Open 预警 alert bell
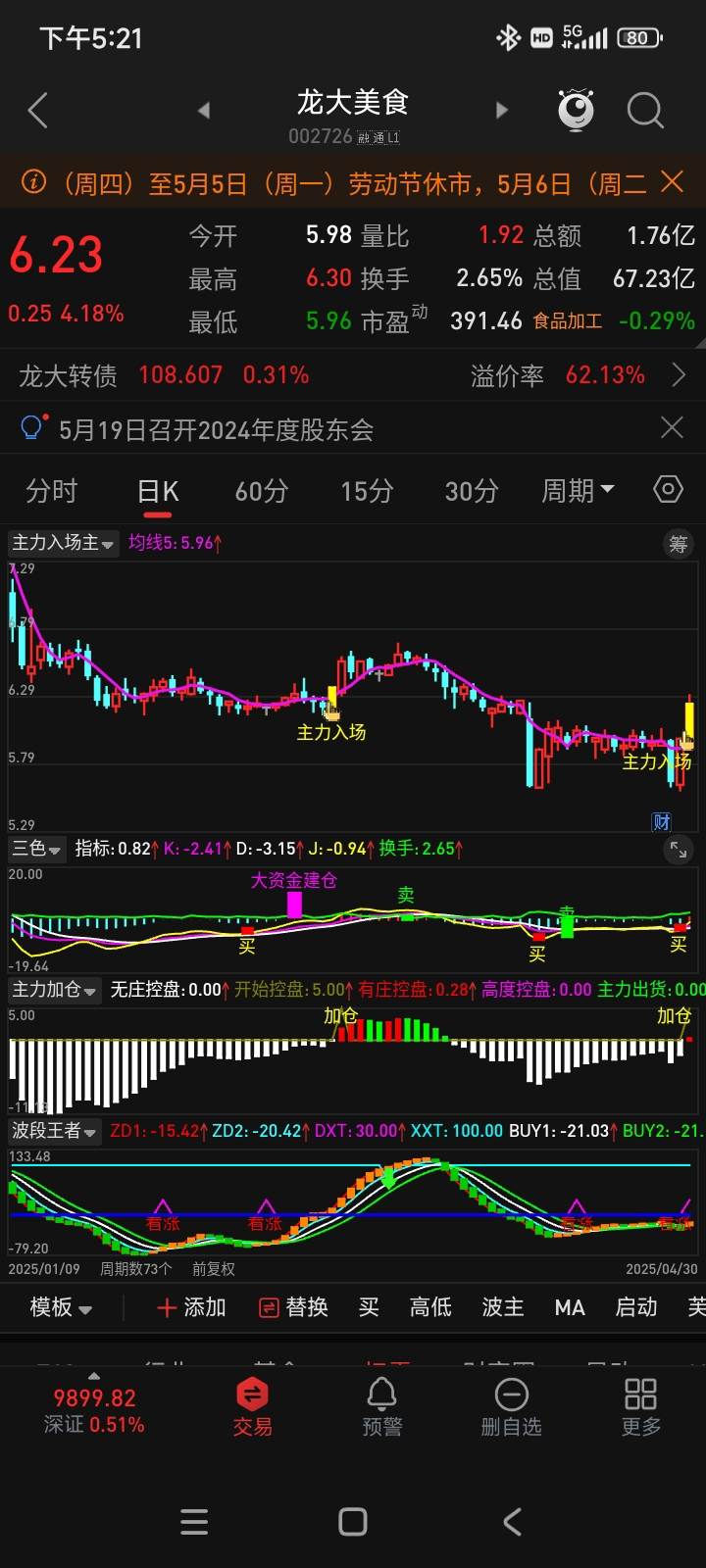The height and width of the screenshot is (1568, 706). click(x=381, y=1407)
